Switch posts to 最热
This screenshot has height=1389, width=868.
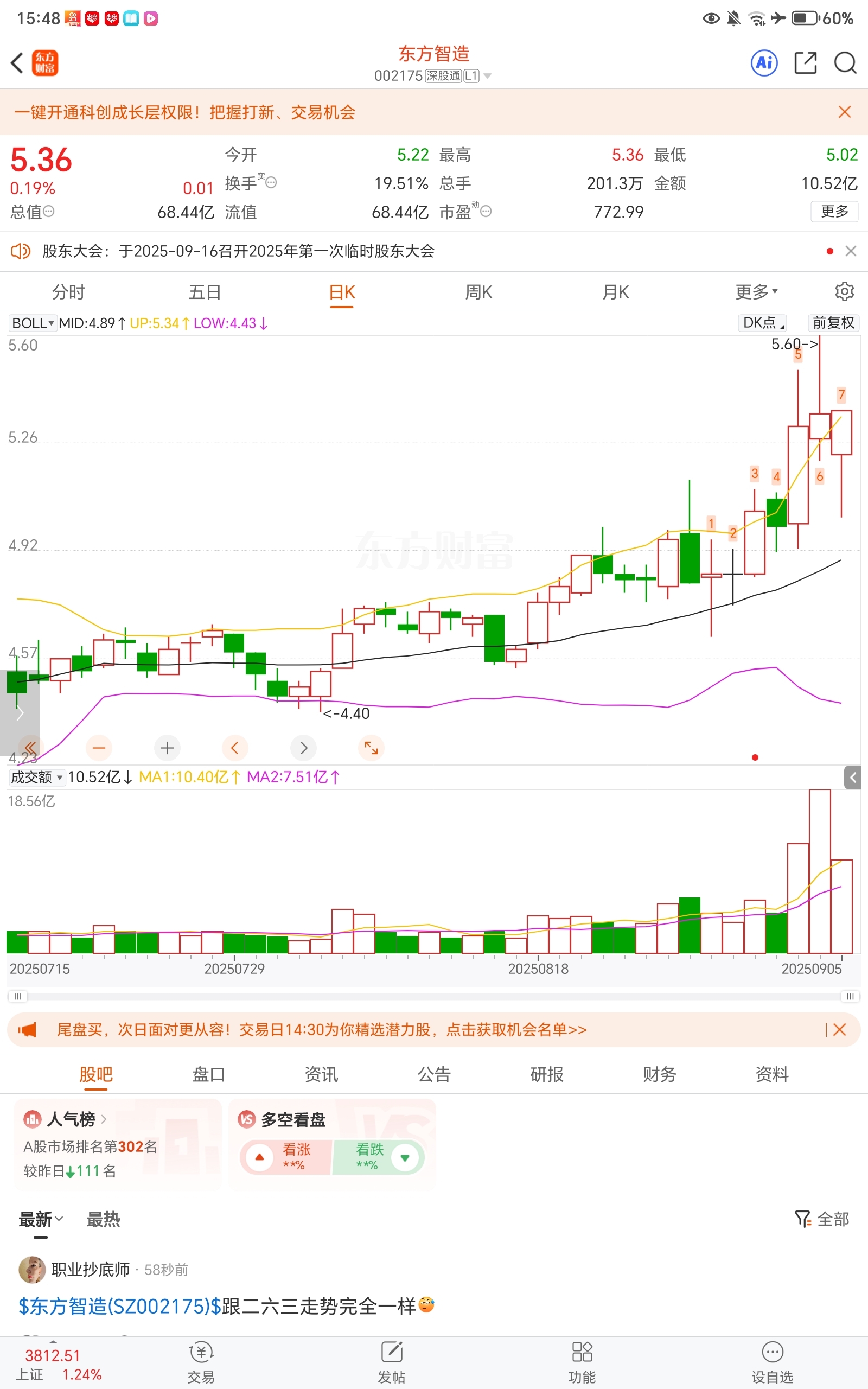(103, 1219)
